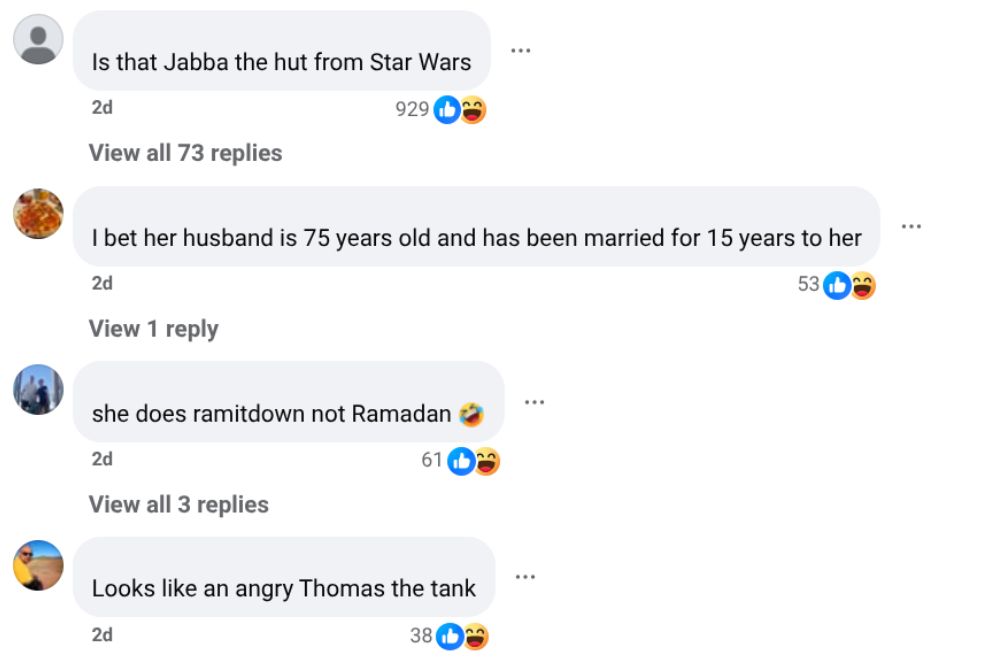Open profile avatar of ramitdown commenter
Image resolution: width=1000 pixels, height=666 pixels.
(39, 389)
